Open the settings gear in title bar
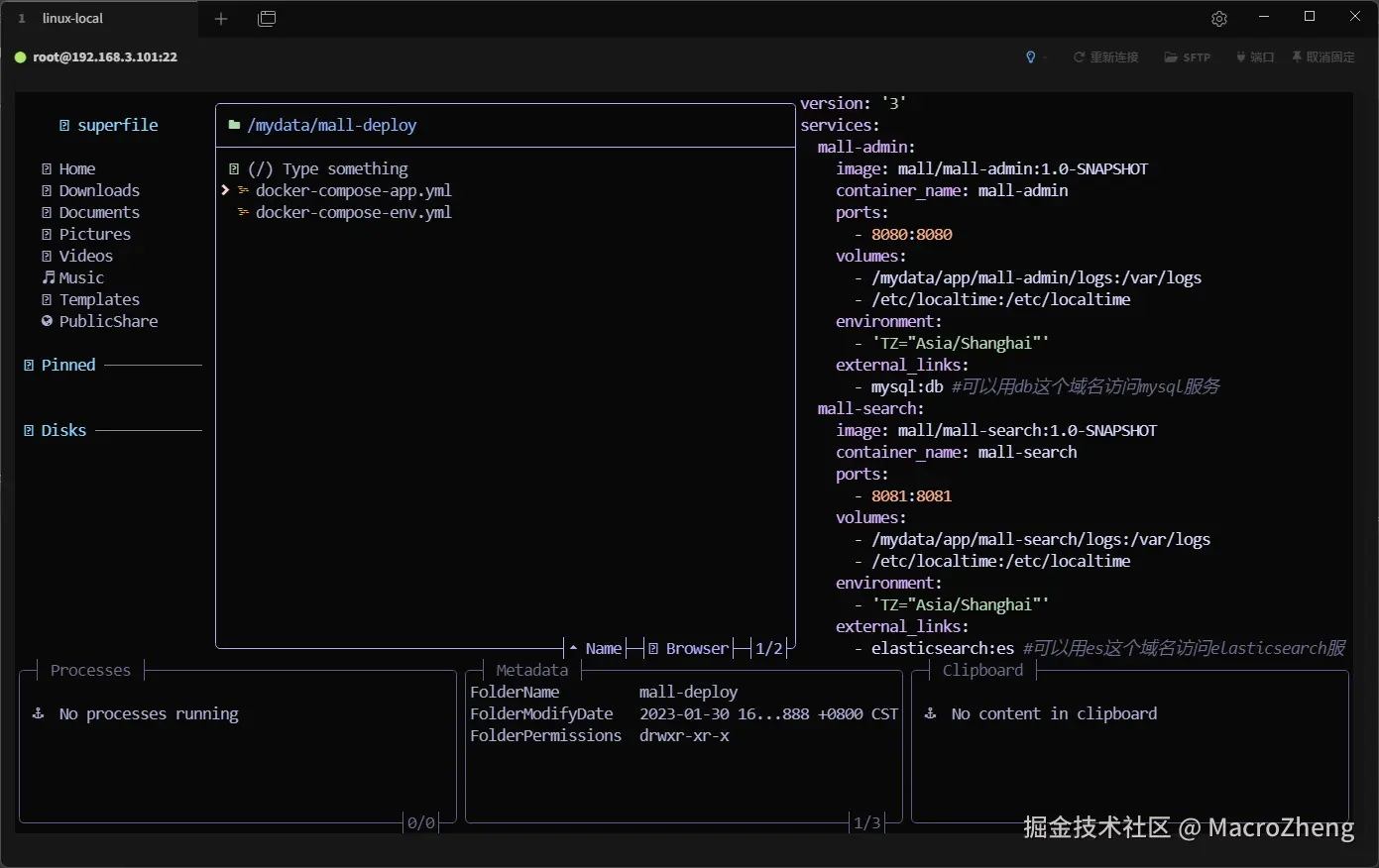 (1219, 19)
